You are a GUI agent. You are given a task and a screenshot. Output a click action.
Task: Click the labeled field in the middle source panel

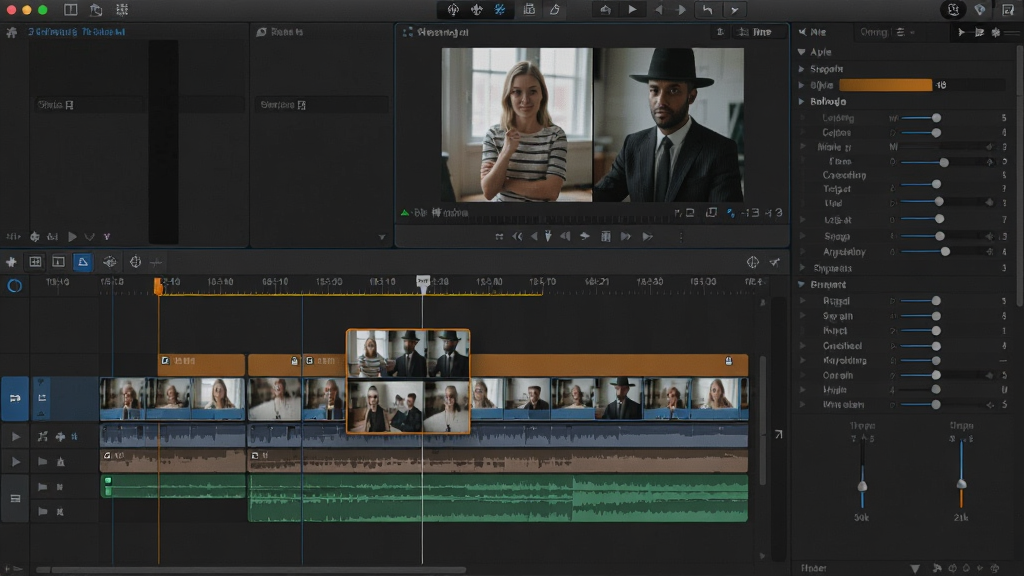click(321, 104)
